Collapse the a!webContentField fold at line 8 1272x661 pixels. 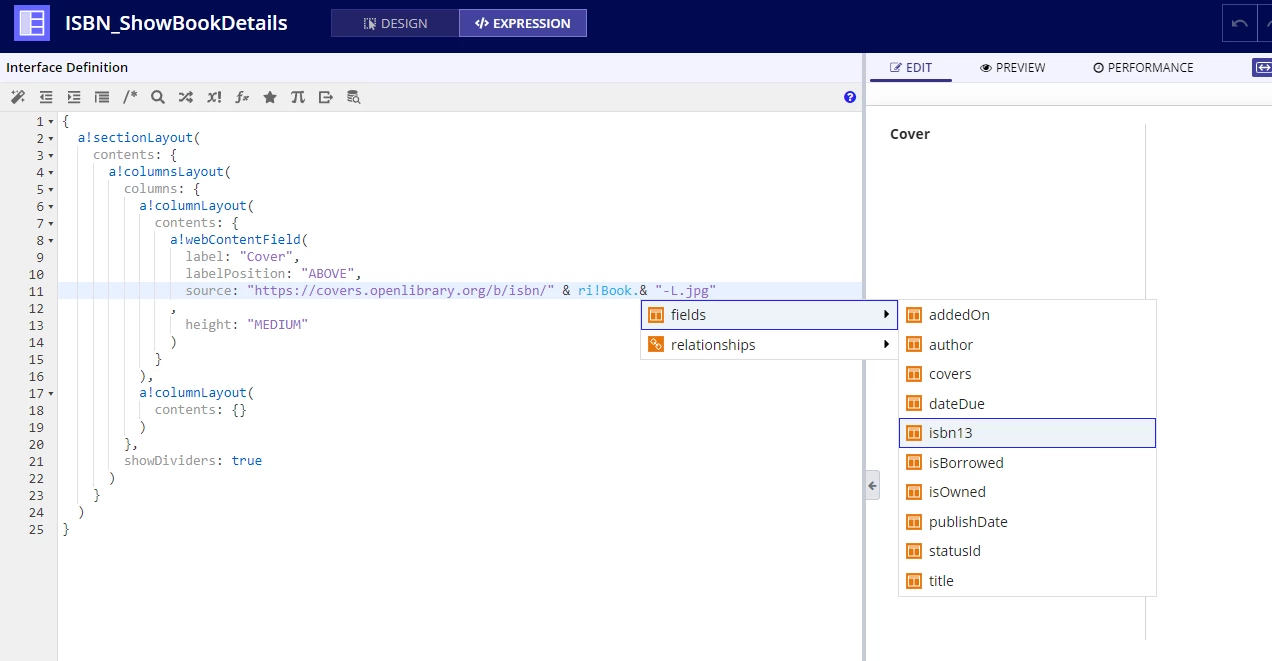click(51, 241)
